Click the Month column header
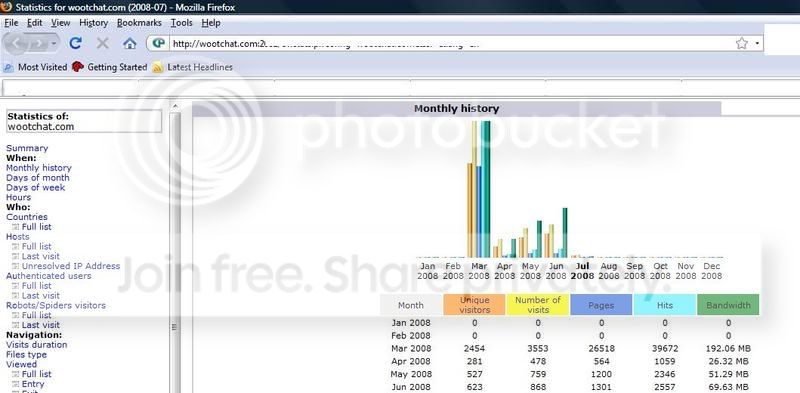 tap(411, 305)
